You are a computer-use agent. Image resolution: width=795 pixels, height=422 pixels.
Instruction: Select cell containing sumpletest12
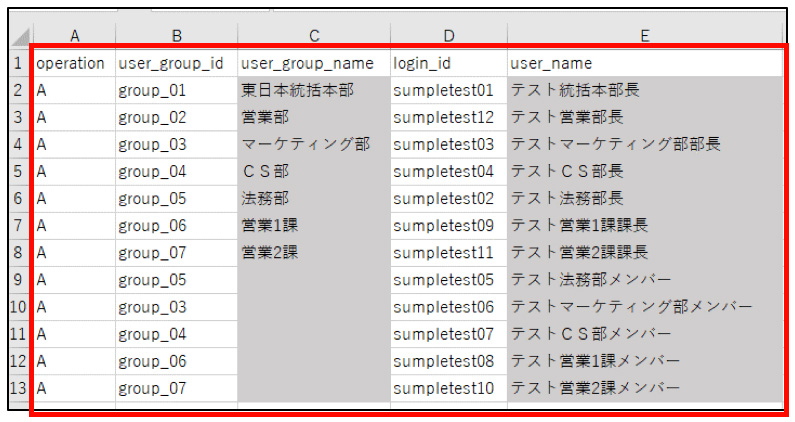(449, 117)
